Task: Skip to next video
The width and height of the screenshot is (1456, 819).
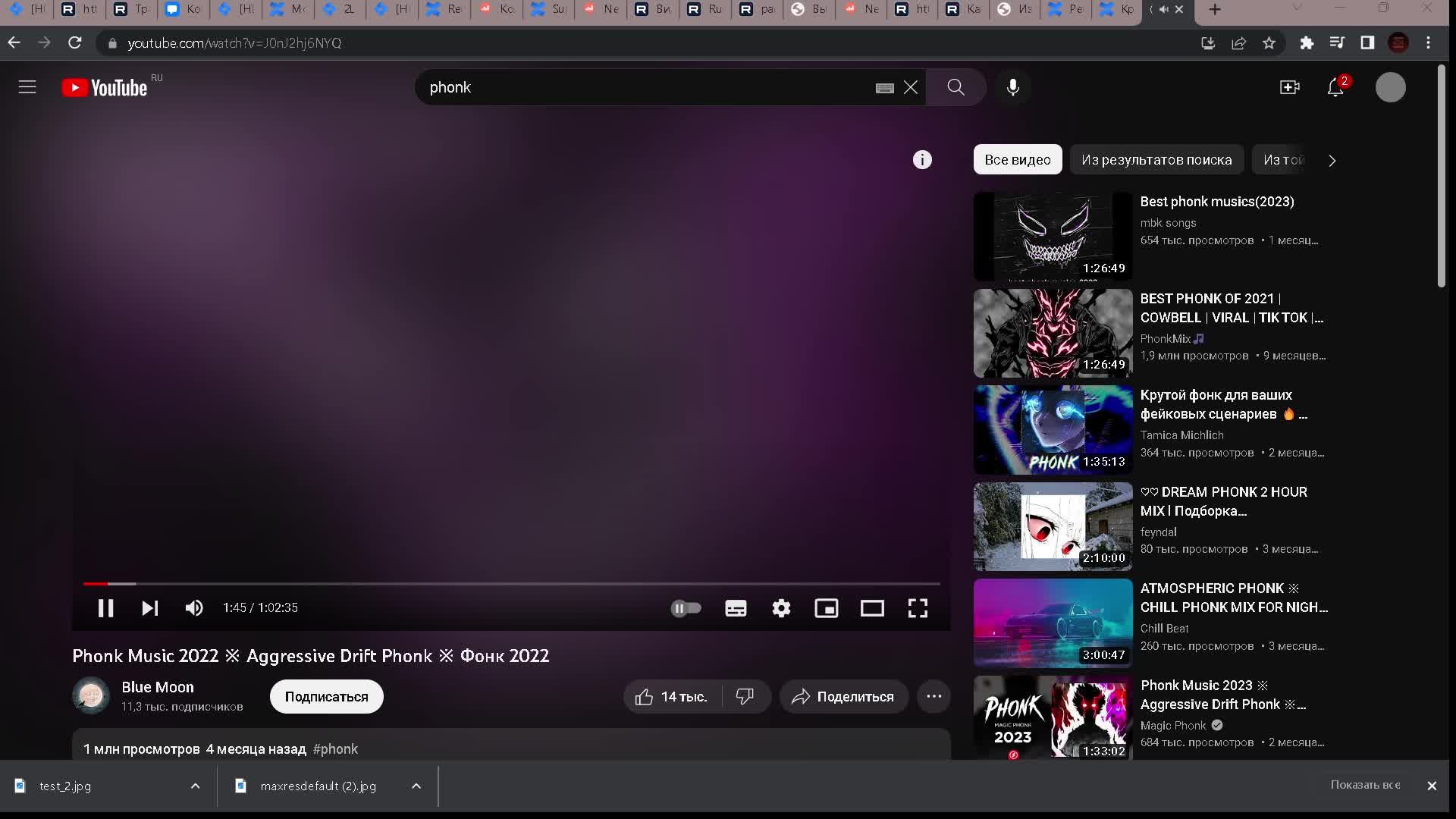Action: click(x=150, y=608)
